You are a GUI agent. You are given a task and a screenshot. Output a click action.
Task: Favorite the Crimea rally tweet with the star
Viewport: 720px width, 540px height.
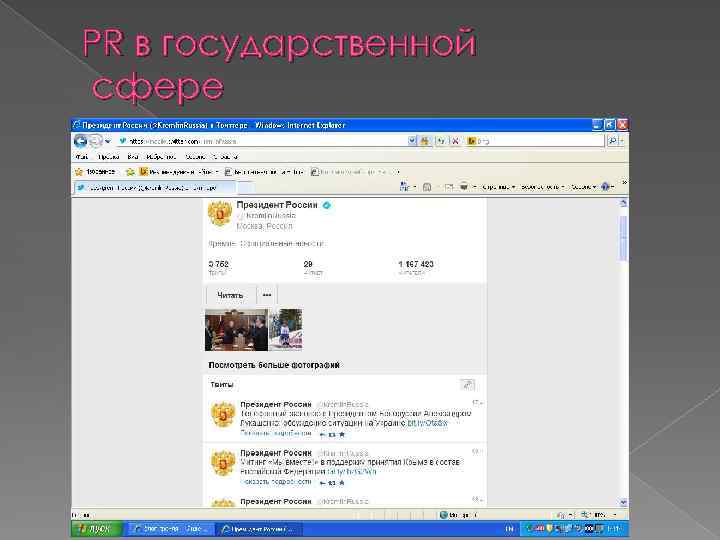[x=342, y=483]
